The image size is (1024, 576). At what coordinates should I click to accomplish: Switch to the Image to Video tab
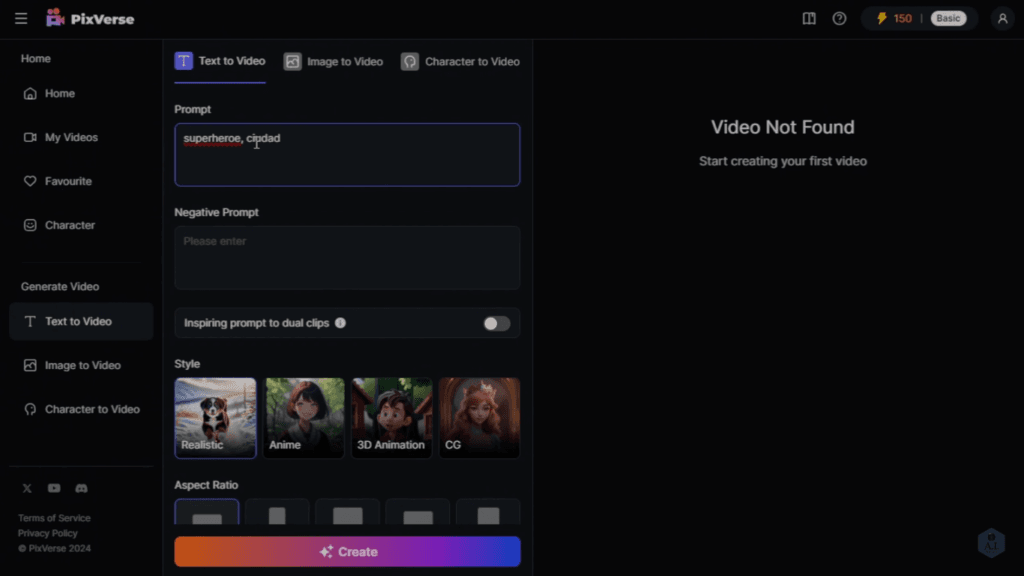(x=333, y=61)
